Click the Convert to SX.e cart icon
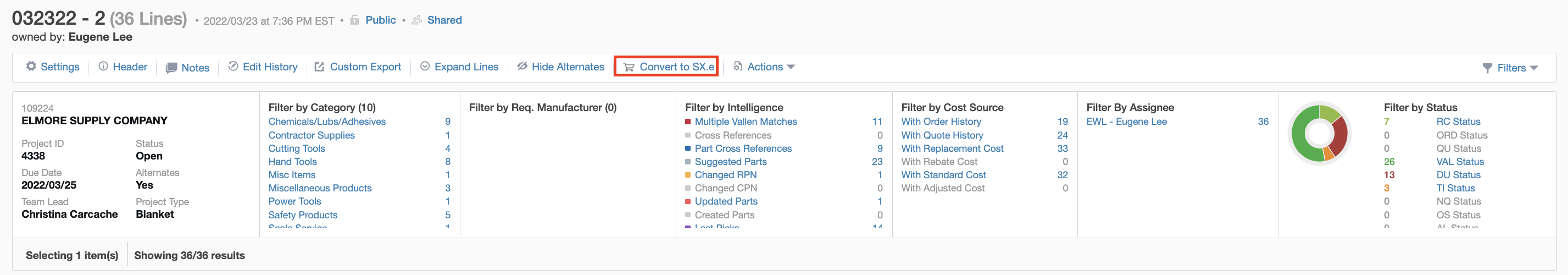The width and height of the screenshot is (1568, 275). click(x=629, y=67)
